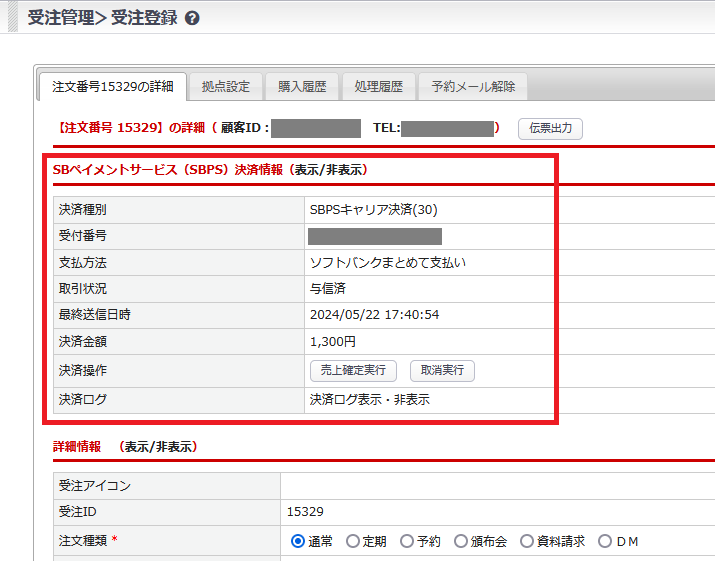Click the SBPSキャリア決済(30) value
The height and width of the screenshot is (561, 715).
pos(373,210)
